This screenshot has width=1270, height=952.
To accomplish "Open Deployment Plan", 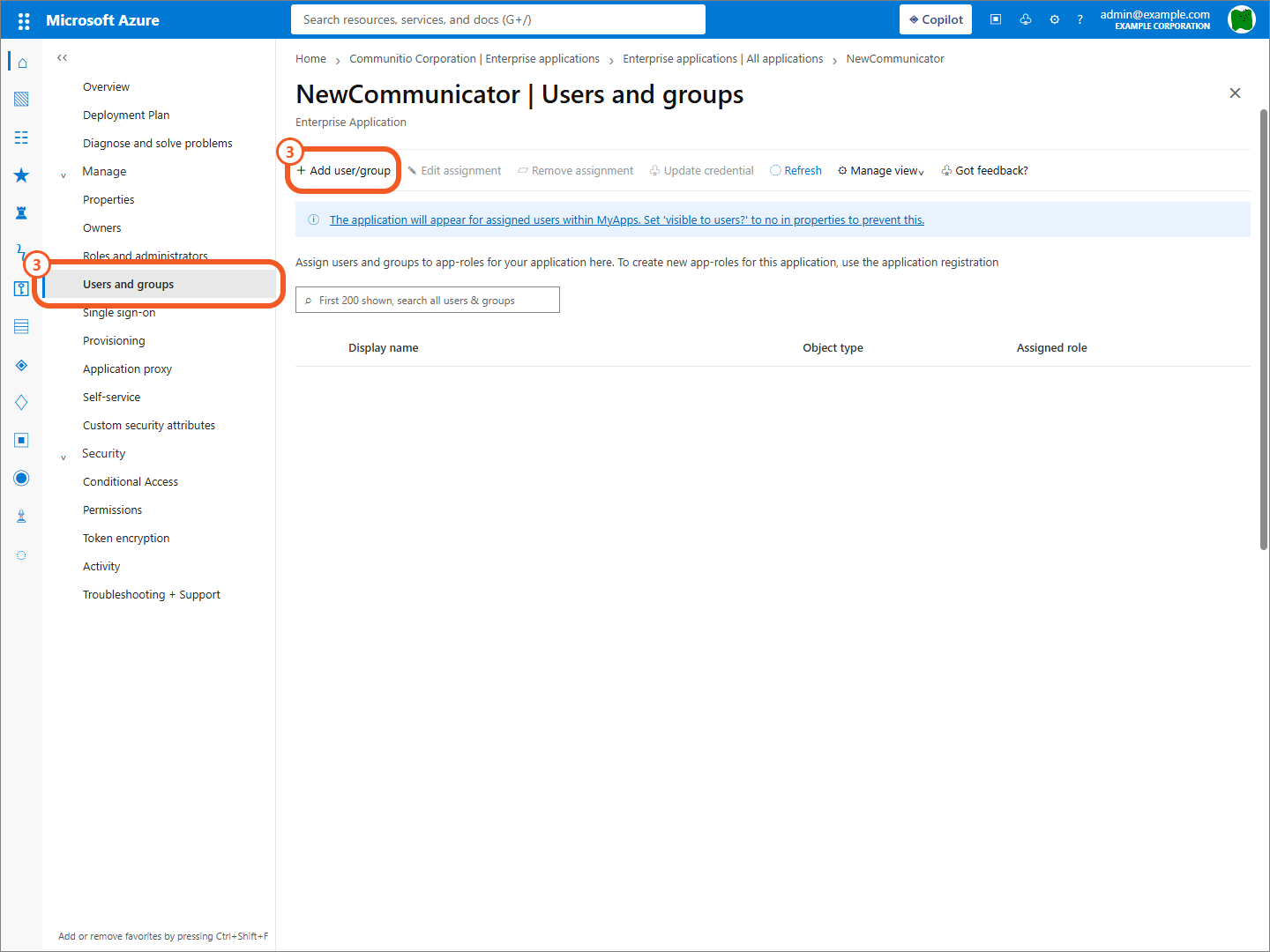I will (126, 115).
